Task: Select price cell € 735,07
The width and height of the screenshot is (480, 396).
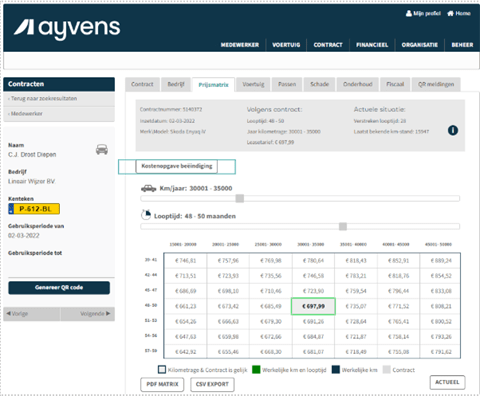Action: pyautogui.click(x=356, y=306)
